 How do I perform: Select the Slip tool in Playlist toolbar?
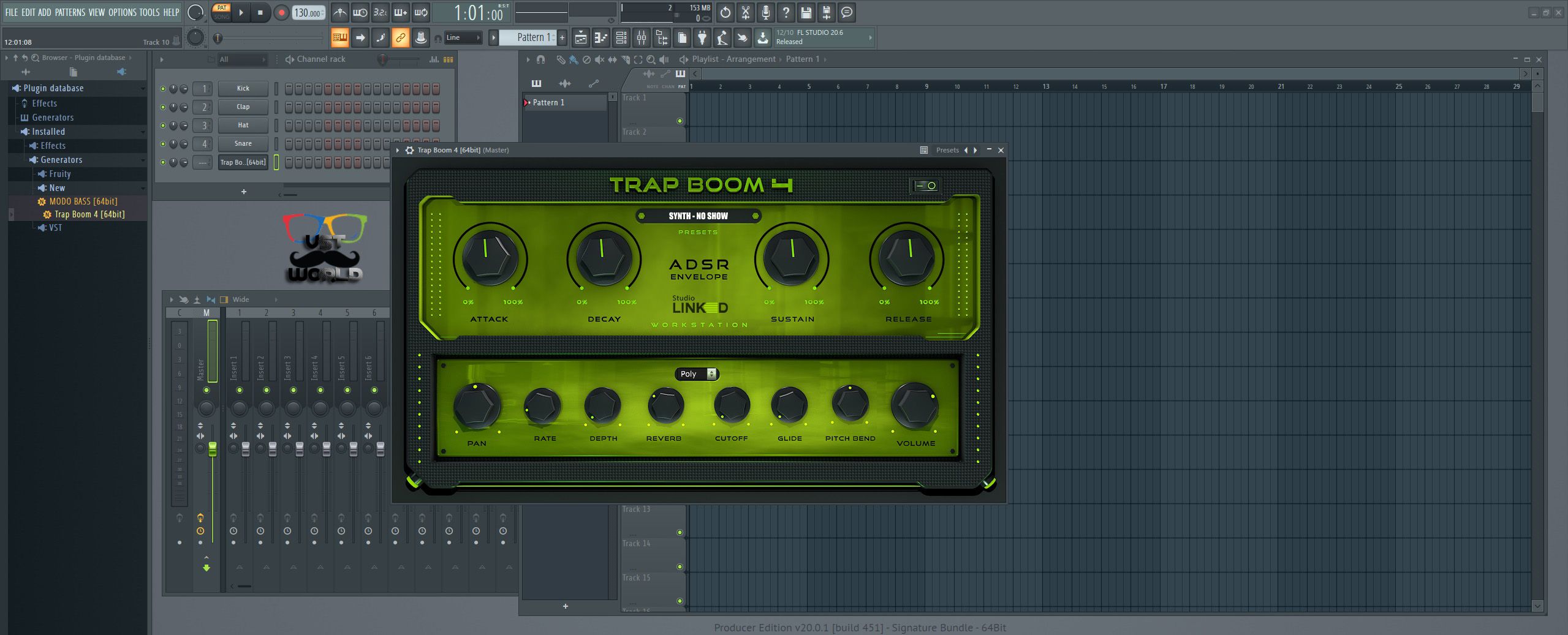tap(612, 59)
